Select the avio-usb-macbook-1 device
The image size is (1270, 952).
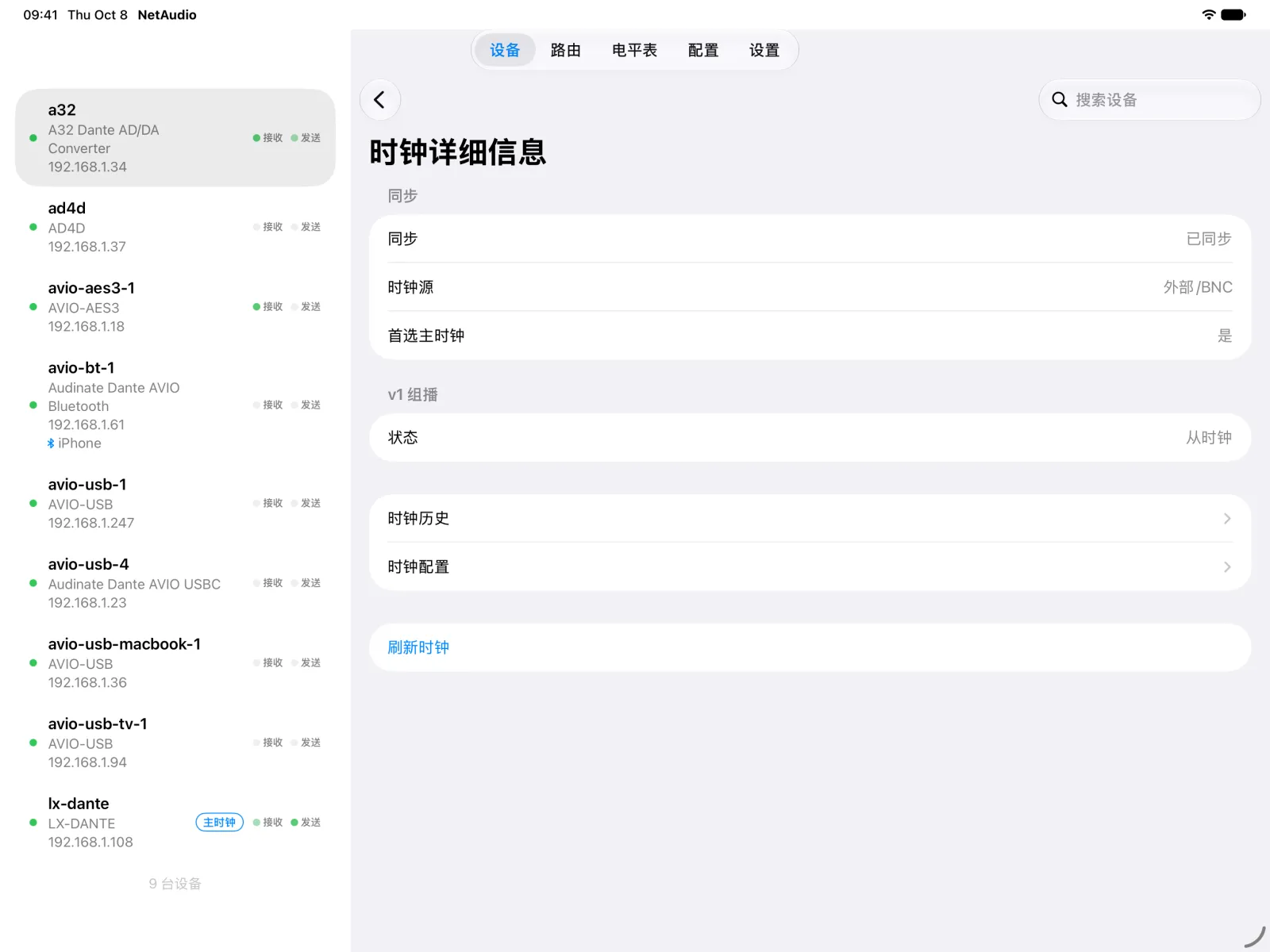pyautogui.click(x=175, y=663)
